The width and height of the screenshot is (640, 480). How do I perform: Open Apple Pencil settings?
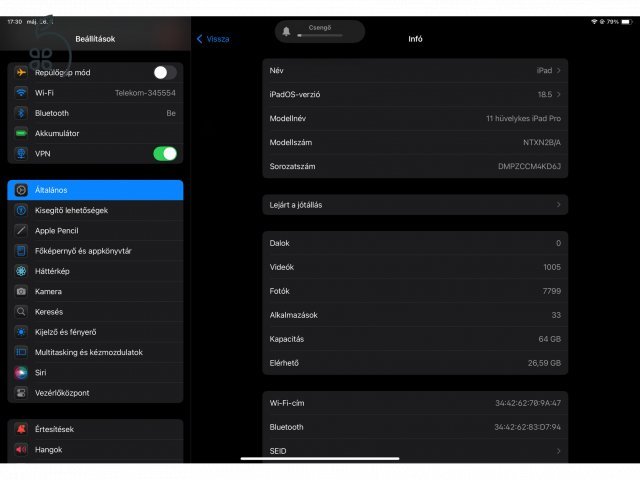95,231
